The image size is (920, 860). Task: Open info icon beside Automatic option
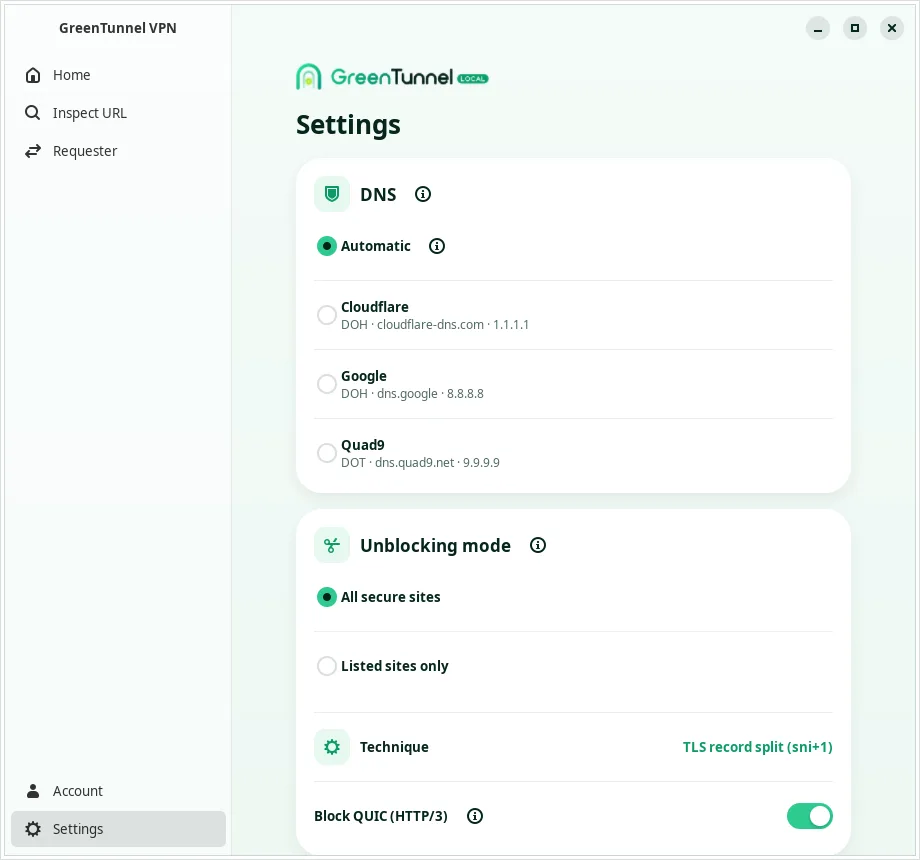coord(437,246)
